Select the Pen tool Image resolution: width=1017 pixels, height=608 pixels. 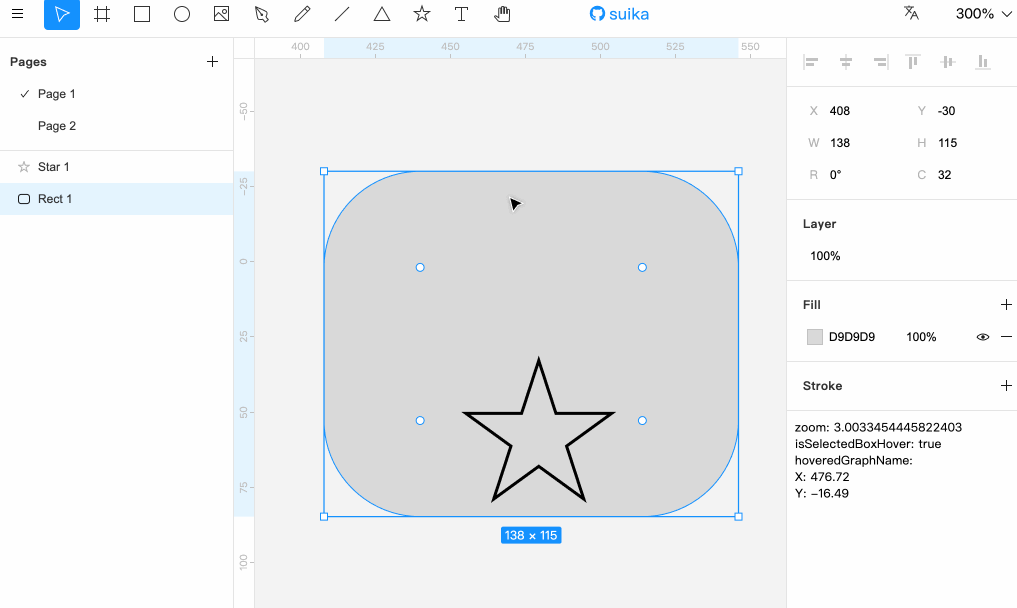262,14
